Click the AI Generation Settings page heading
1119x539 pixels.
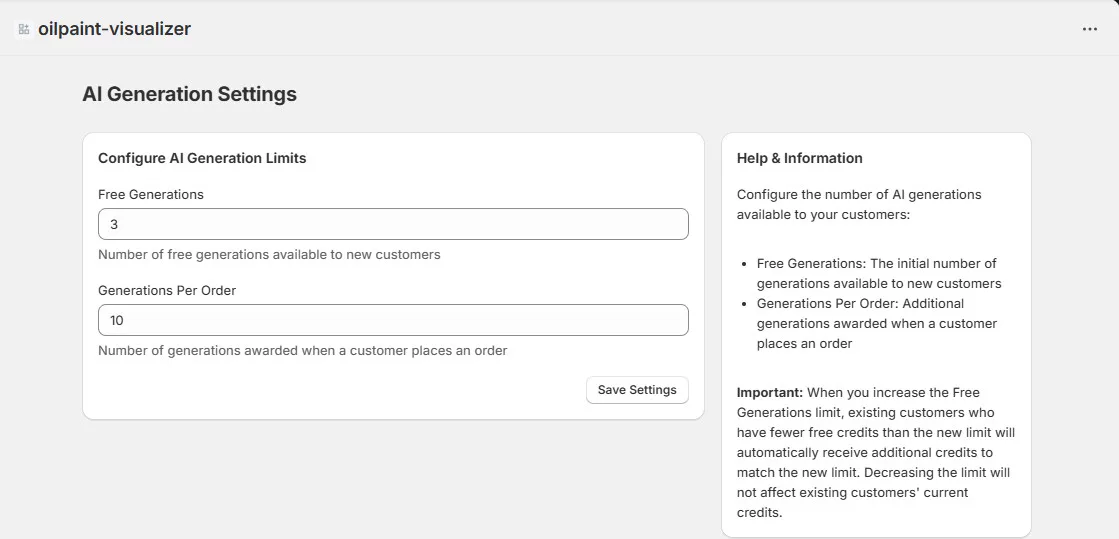pos(189,94)
